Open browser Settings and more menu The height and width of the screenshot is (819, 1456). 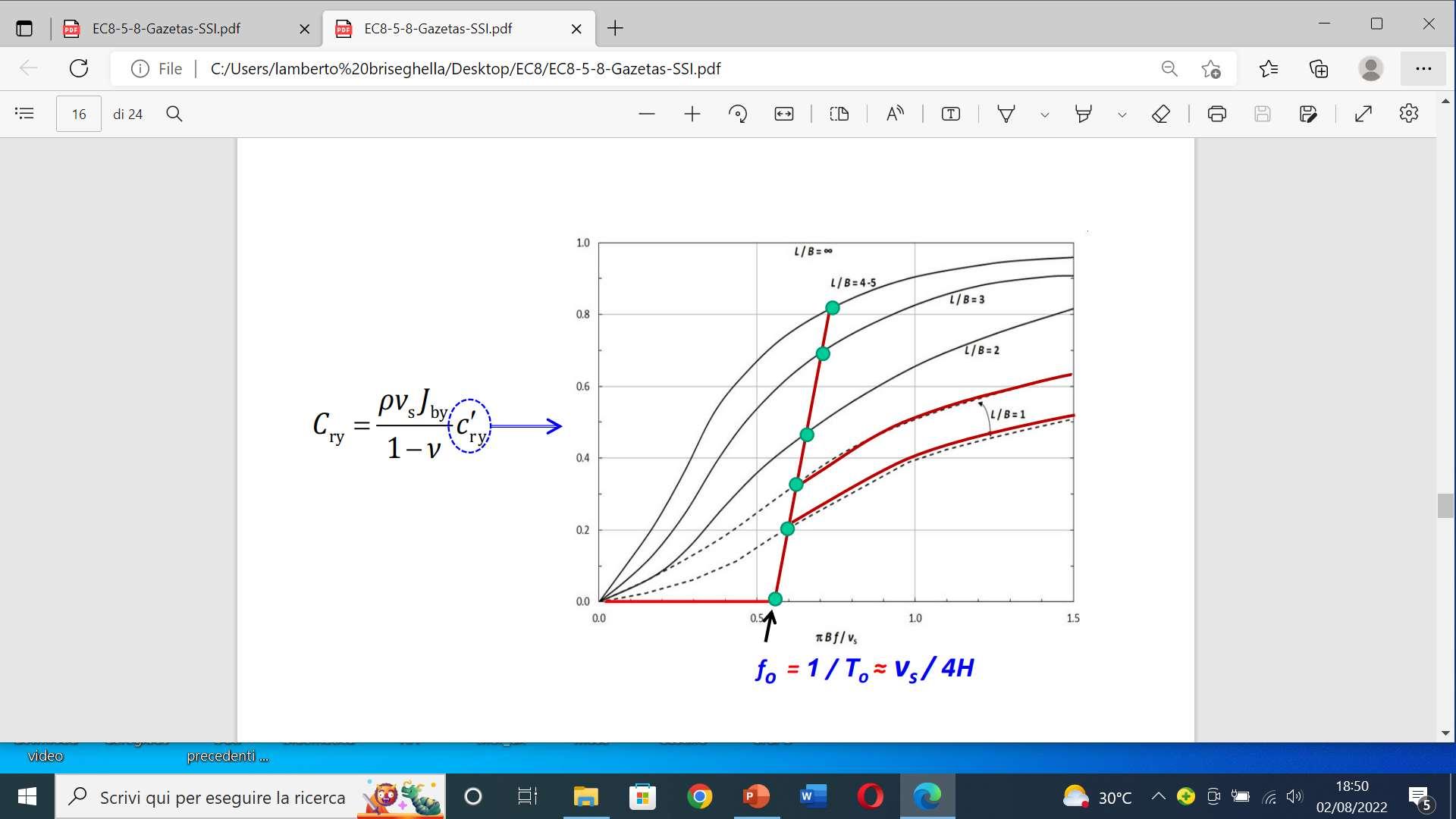coord(1423,68)
